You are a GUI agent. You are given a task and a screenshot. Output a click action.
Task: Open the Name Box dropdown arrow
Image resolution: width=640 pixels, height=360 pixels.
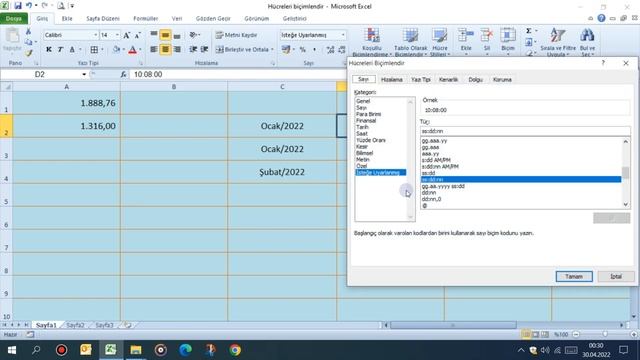(x=84, y=74)
